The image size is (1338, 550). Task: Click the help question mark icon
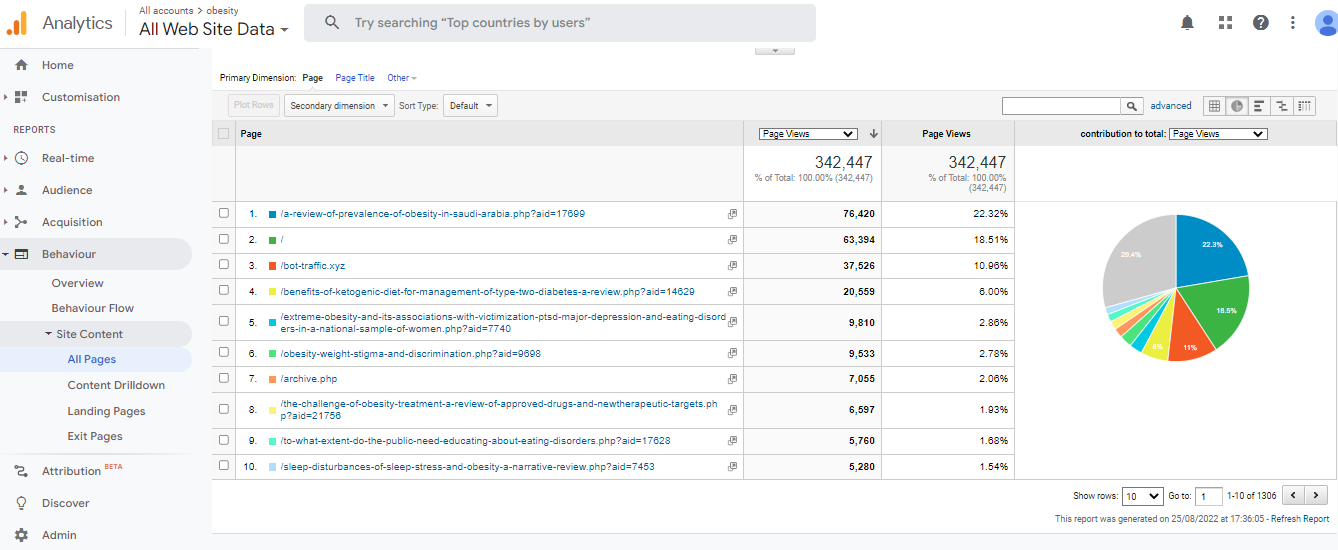point(1260,23)
